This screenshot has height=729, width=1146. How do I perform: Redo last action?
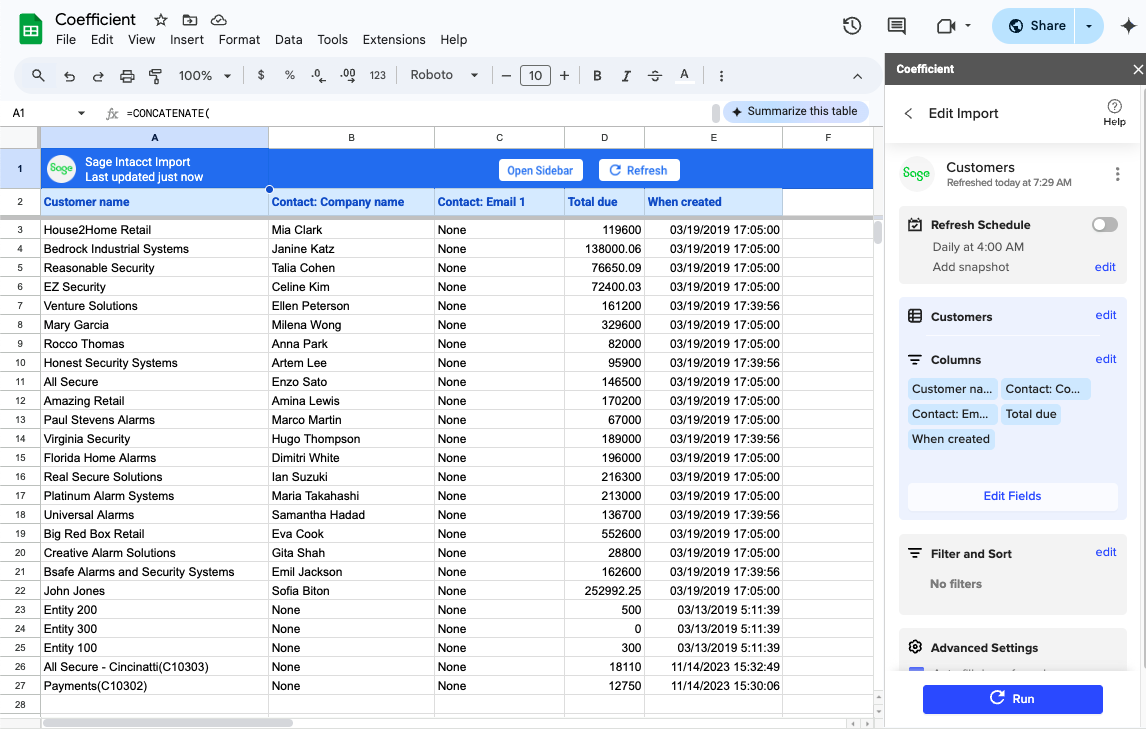point(98,75)
